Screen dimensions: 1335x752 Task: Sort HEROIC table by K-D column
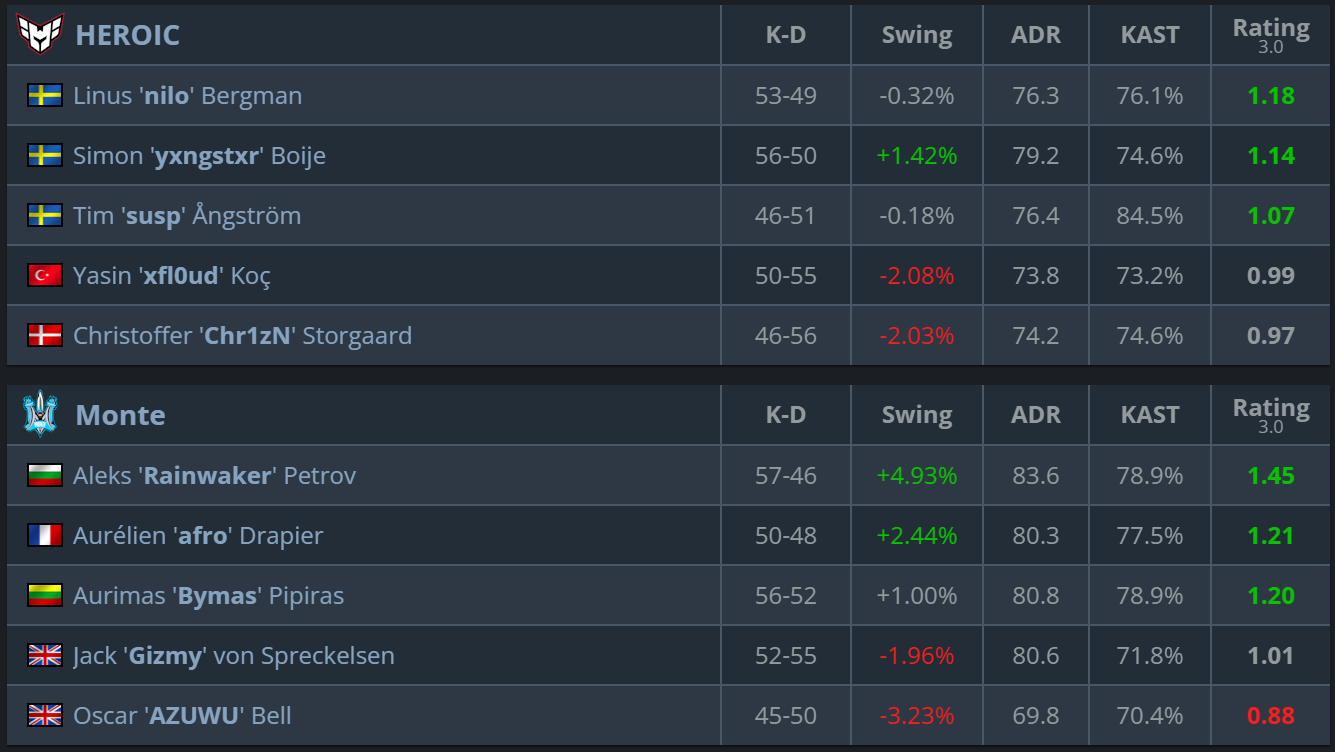click(x=785, y=35)
